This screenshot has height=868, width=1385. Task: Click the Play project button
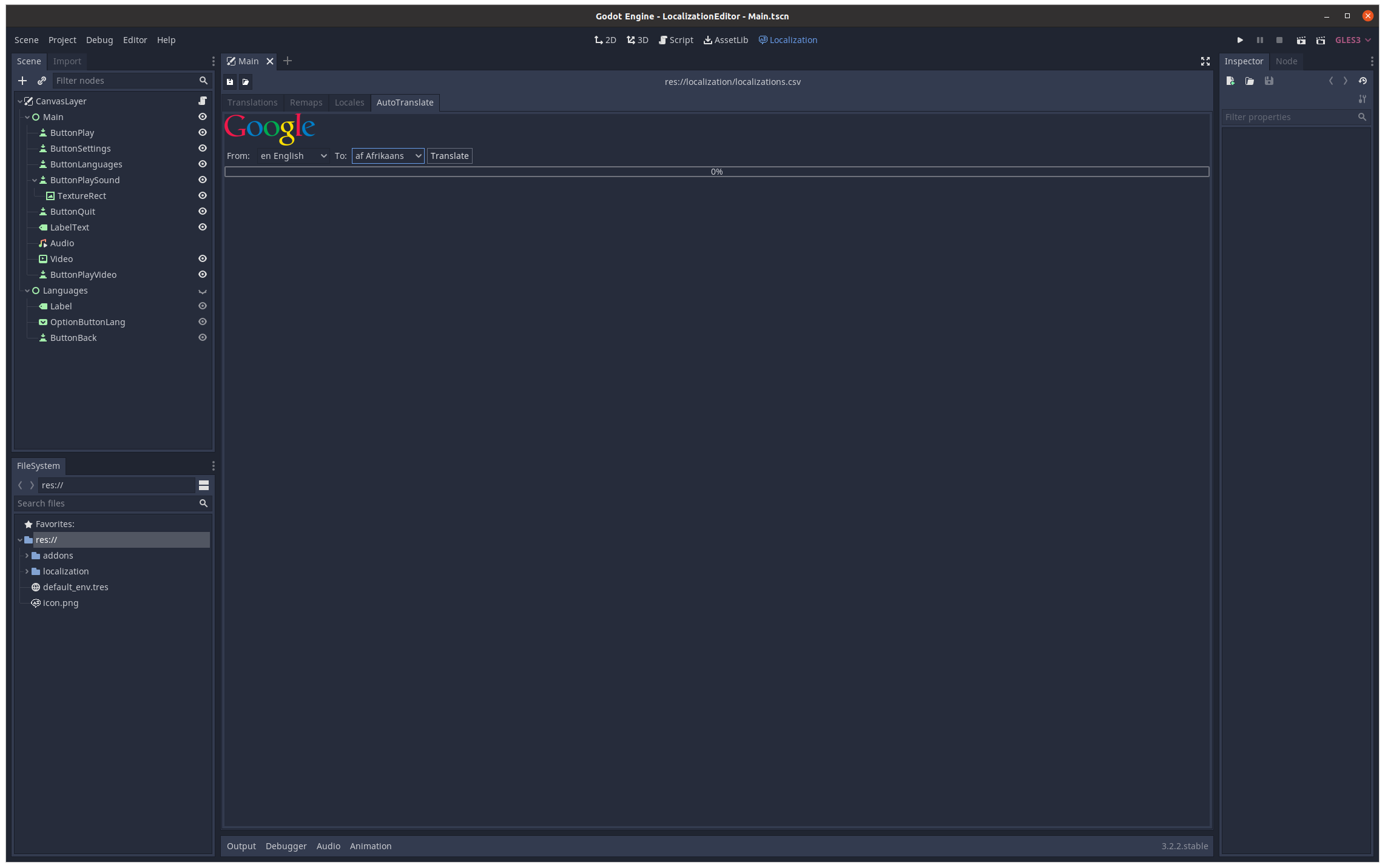pos(1240,40)
